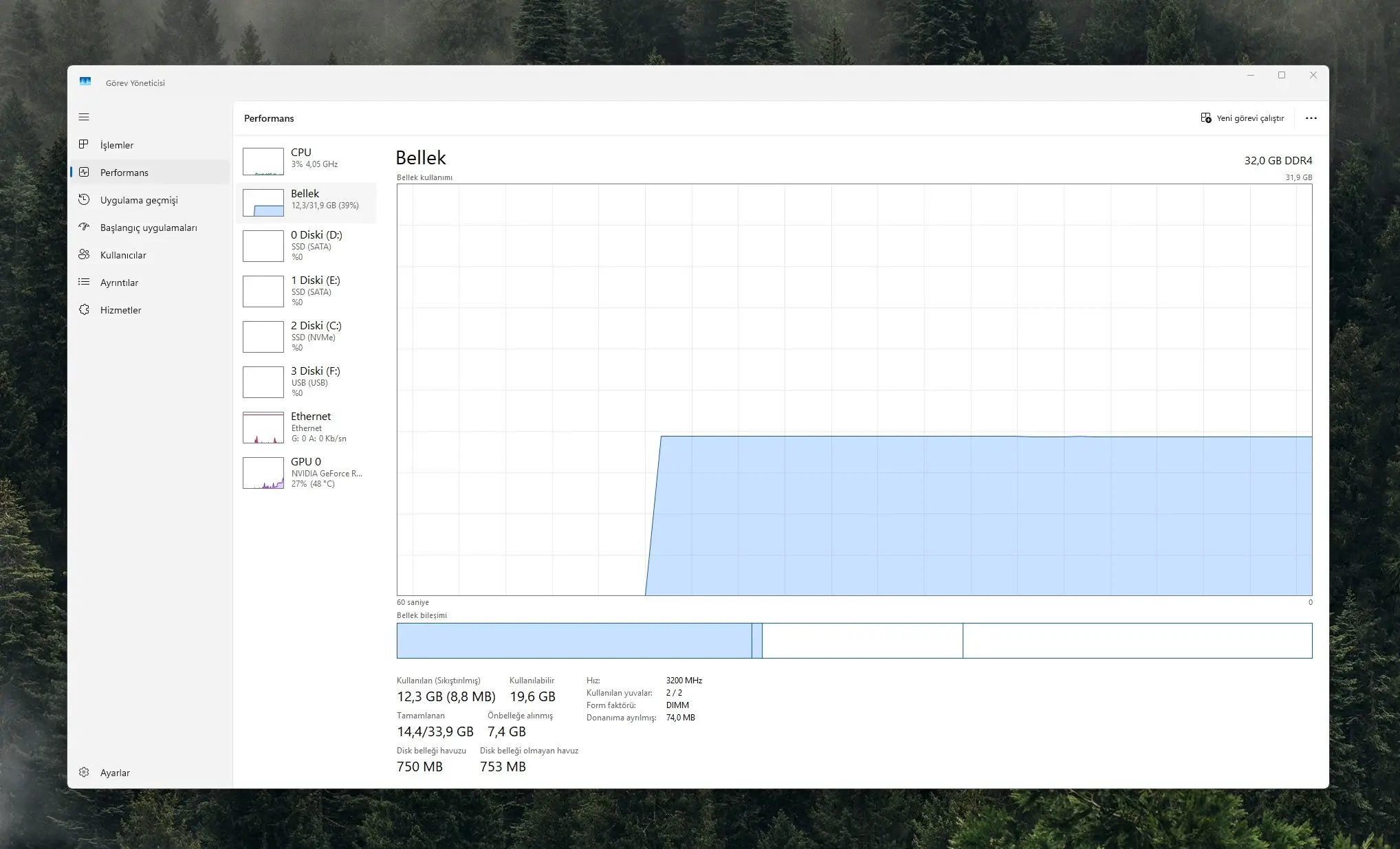Click the Task Manager app icon in title bar
1400x849 pixels.
click(85, 82)
